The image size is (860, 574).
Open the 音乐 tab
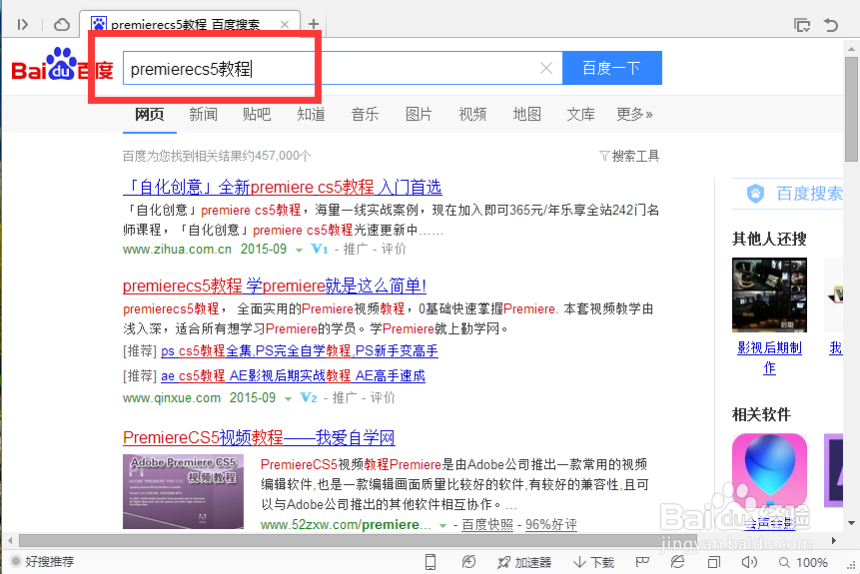(365, 114)
